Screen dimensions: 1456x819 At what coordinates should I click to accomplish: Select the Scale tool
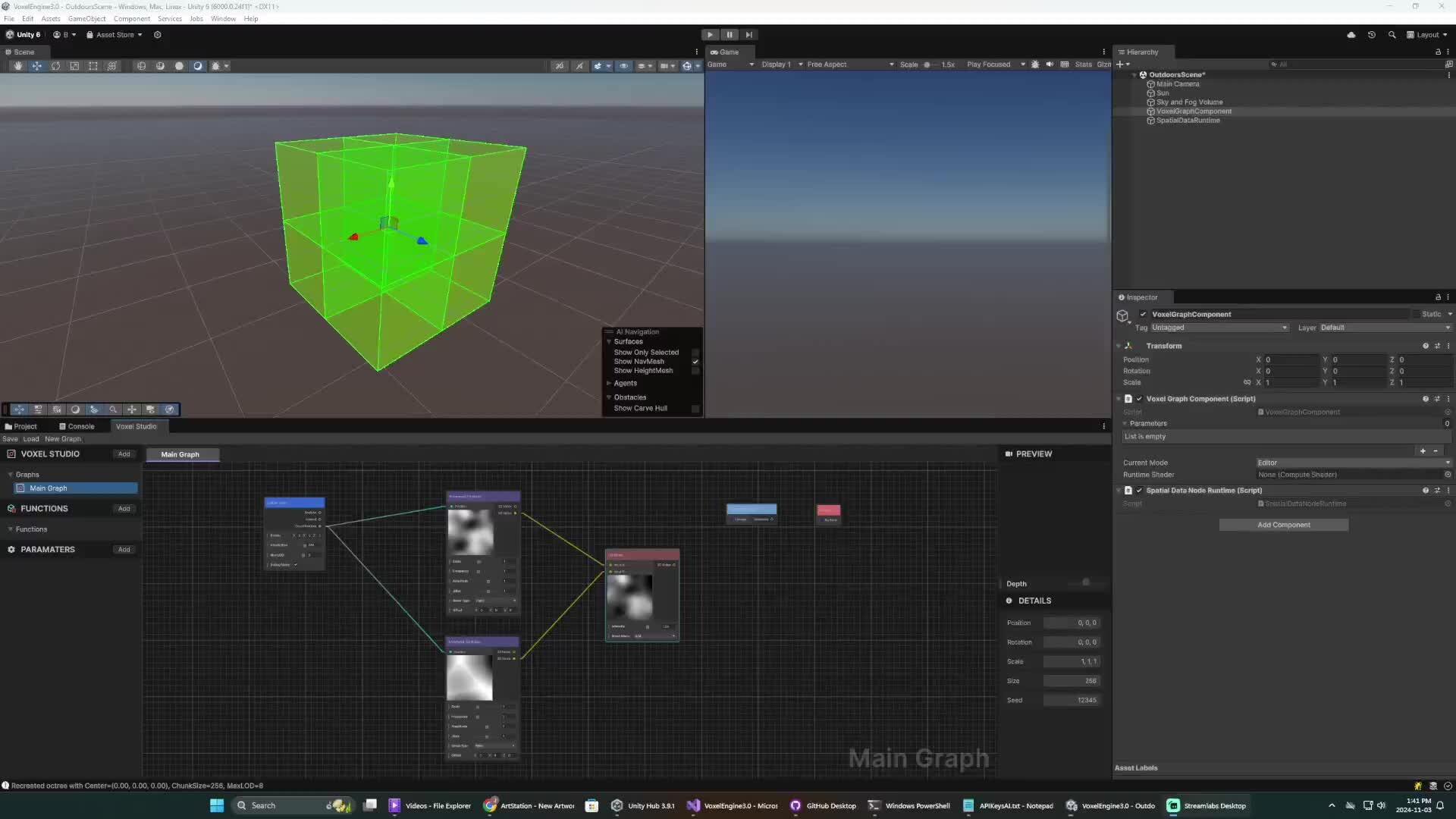click(74, 66)
